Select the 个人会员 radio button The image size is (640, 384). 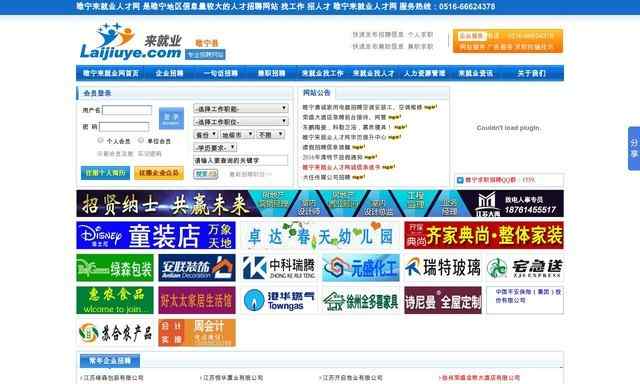[x=100, y=140]
